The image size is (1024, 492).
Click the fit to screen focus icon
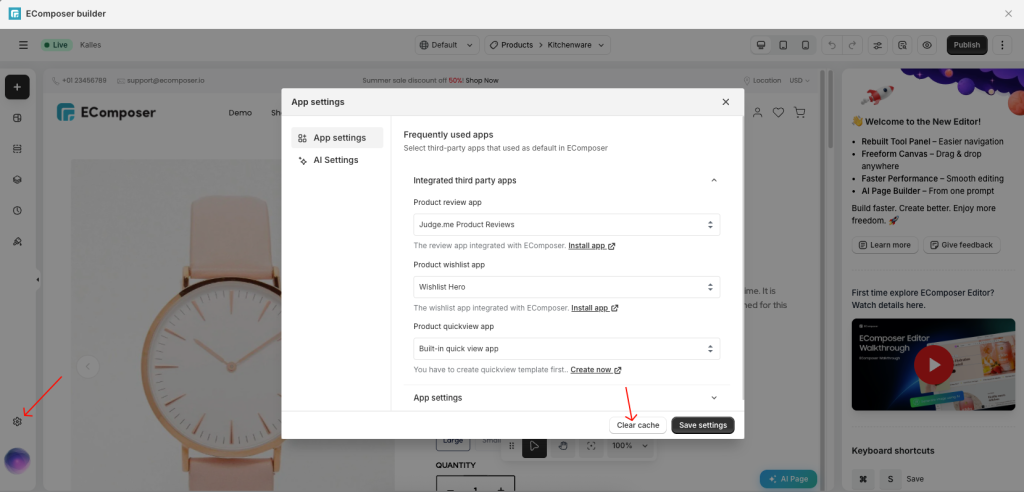591,446
